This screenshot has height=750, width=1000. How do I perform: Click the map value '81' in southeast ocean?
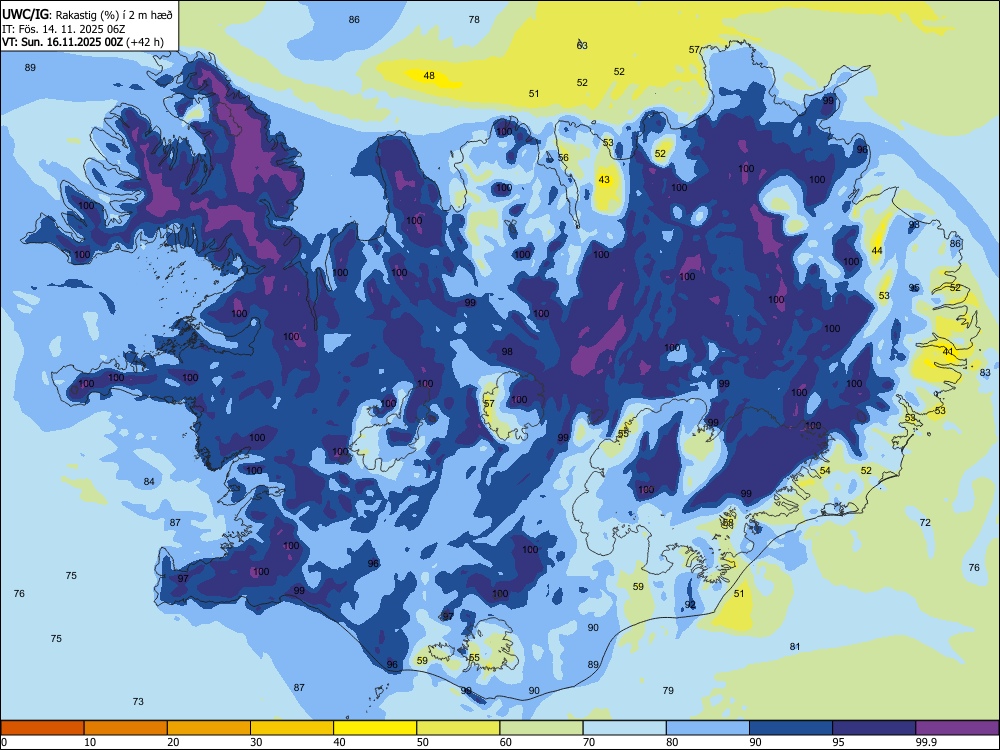coord(795,647)
